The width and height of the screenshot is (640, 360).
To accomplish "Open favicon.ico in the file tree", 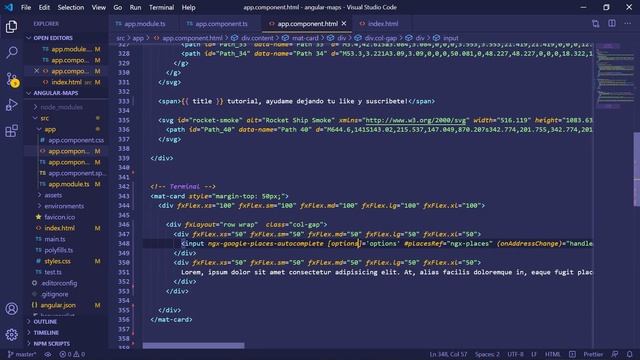I will 60,217.
